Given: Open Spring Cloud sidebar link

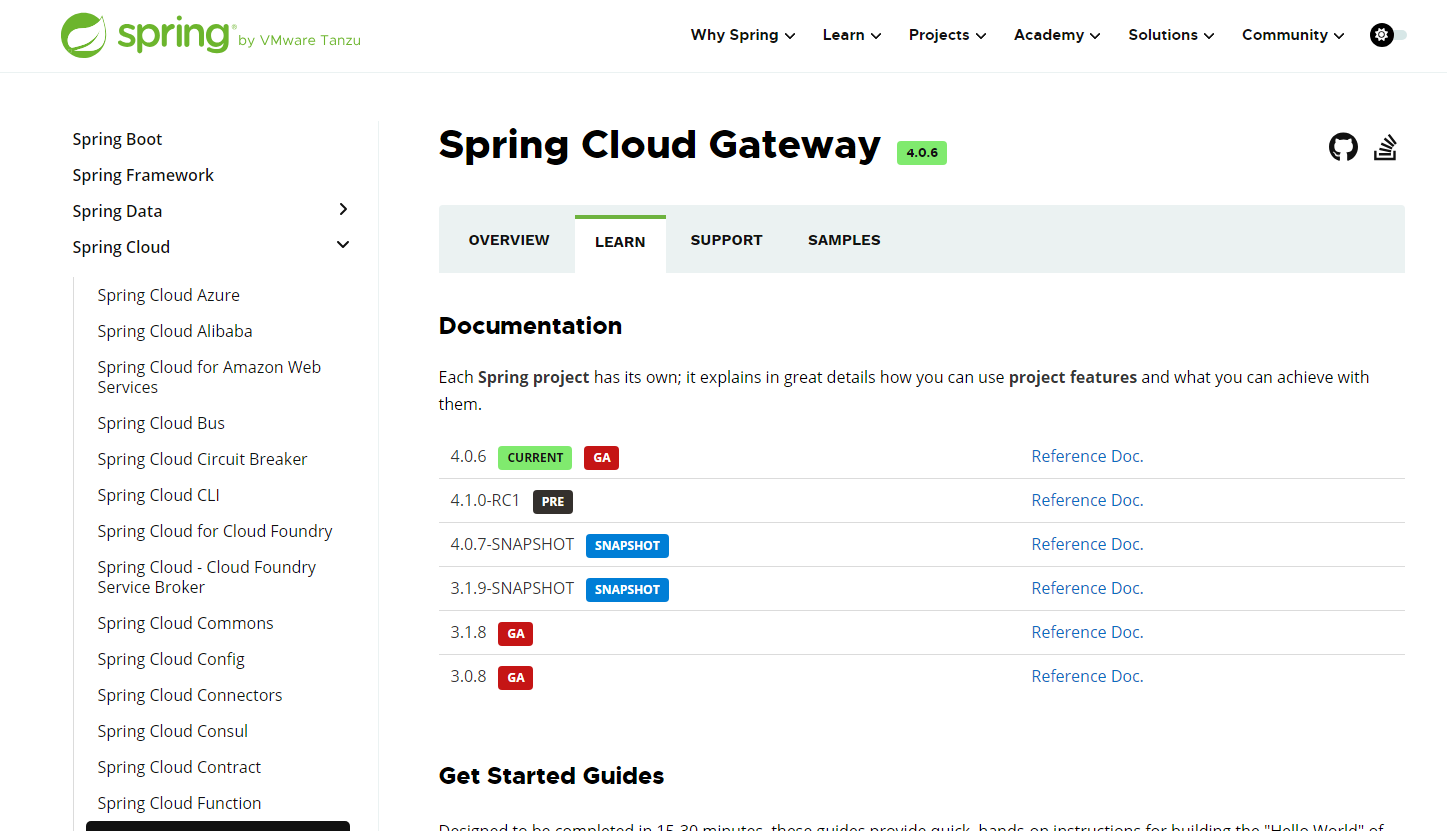Looking at the screenshot, I should (x=121, y=247).
